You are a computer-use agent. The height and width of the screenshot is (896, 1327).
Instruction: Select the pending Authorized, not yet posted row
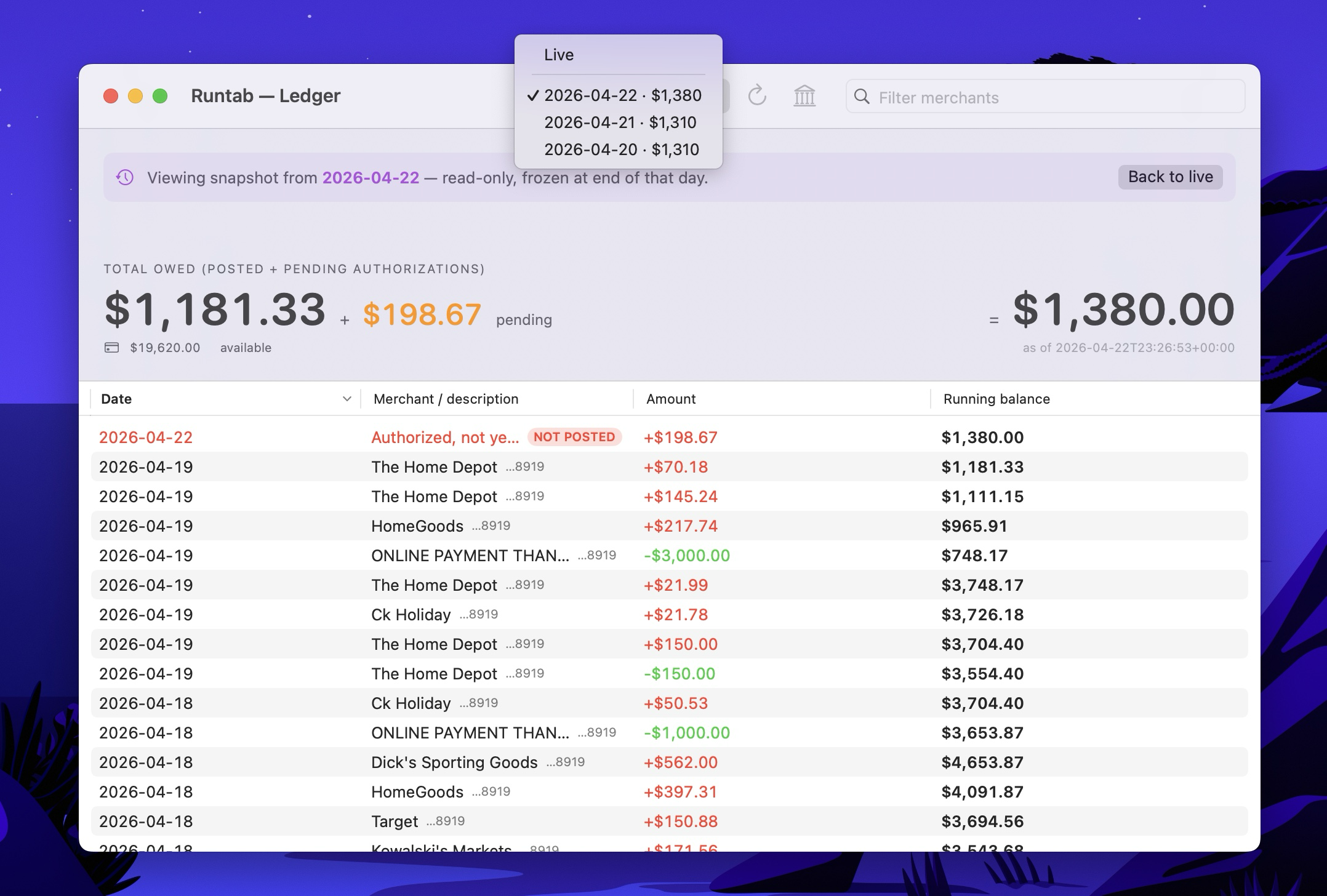[x=670, y=437]
